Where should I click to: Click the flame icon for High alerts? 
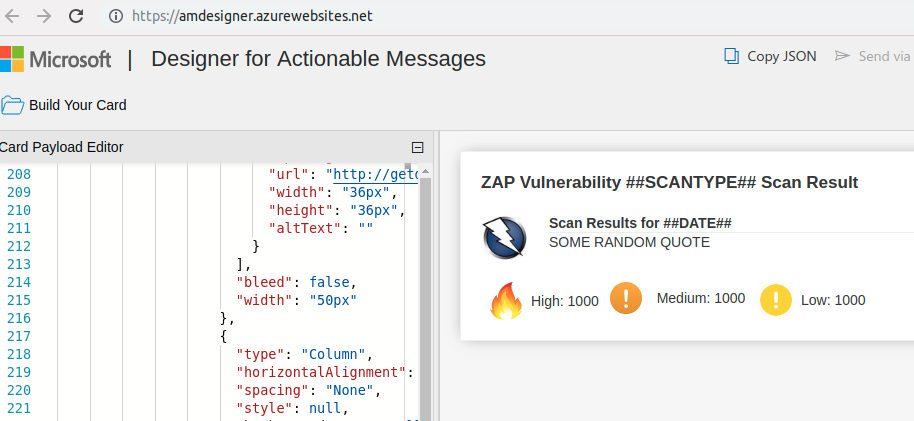pyautogui.click(x=506, y=301)
